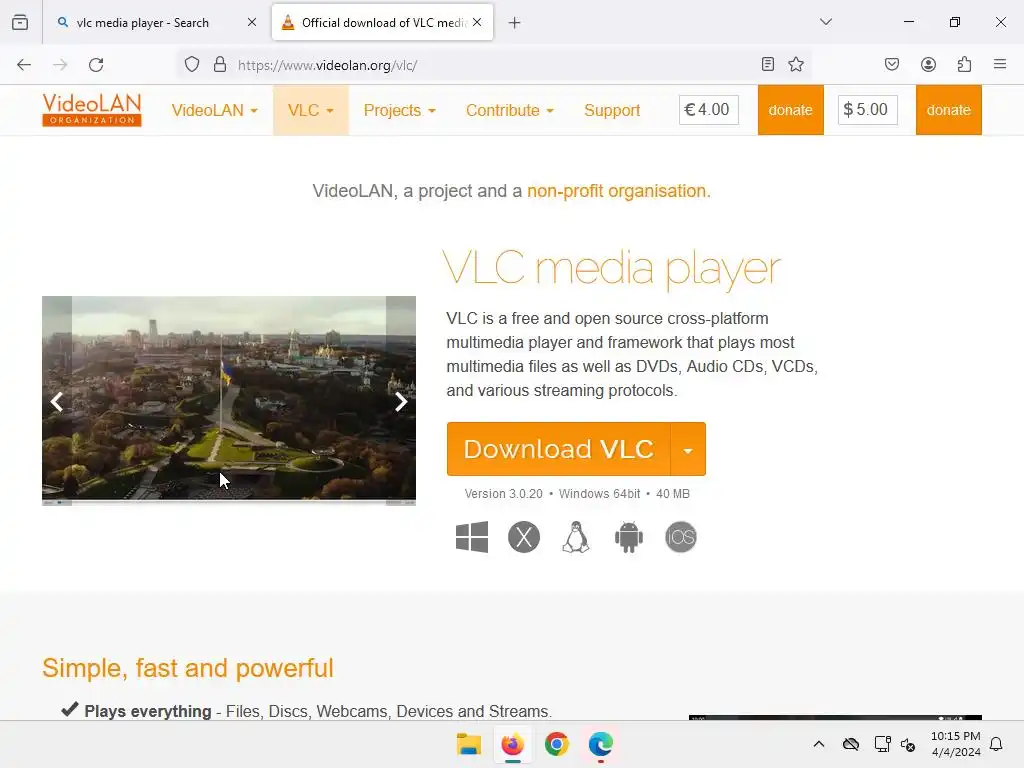Launch Microsoft Edge from the taskbar

pos(601,744)
